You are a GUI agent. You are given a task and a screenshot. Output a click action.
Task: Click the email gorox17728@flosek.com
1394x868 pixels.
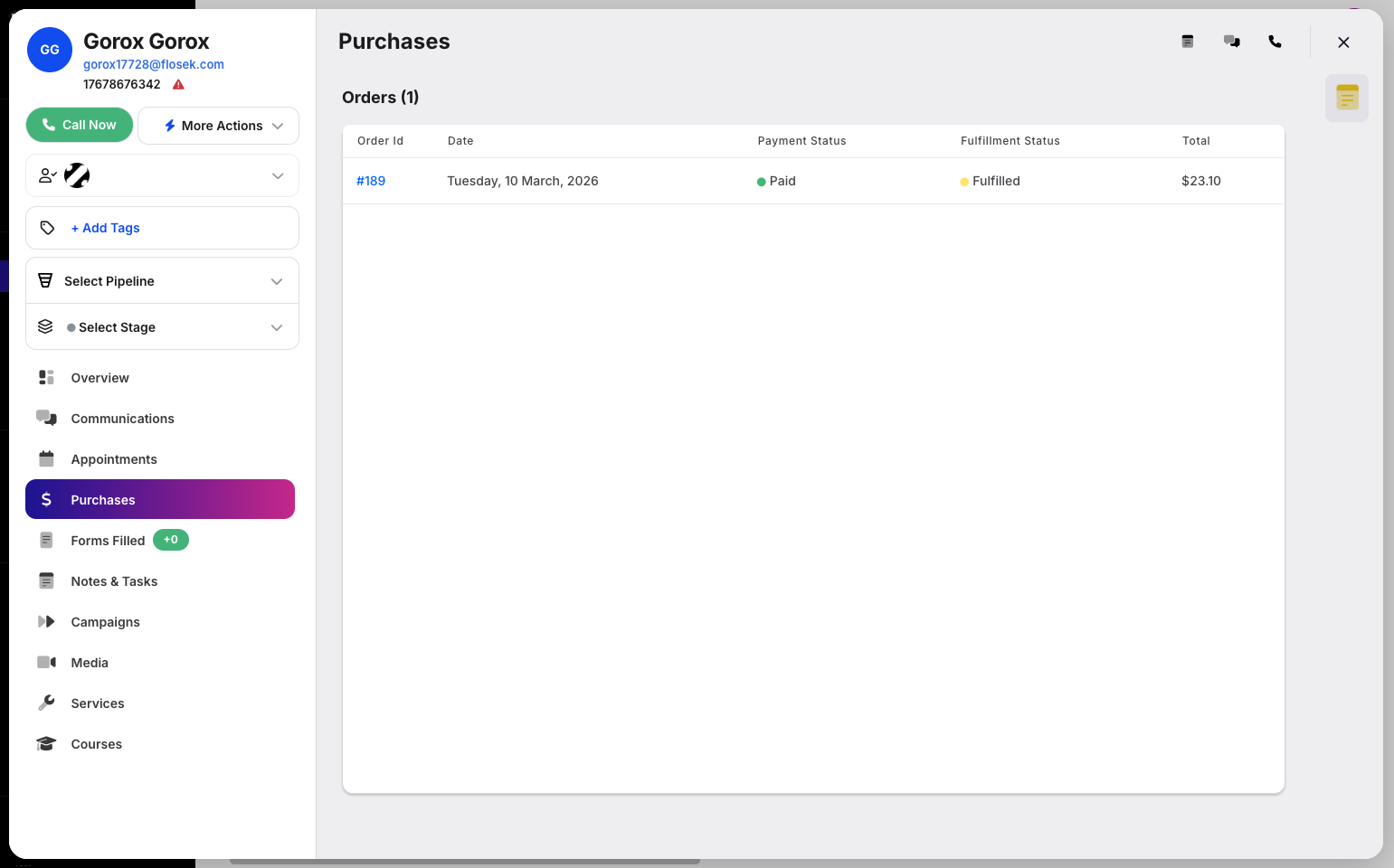point(154,64)
